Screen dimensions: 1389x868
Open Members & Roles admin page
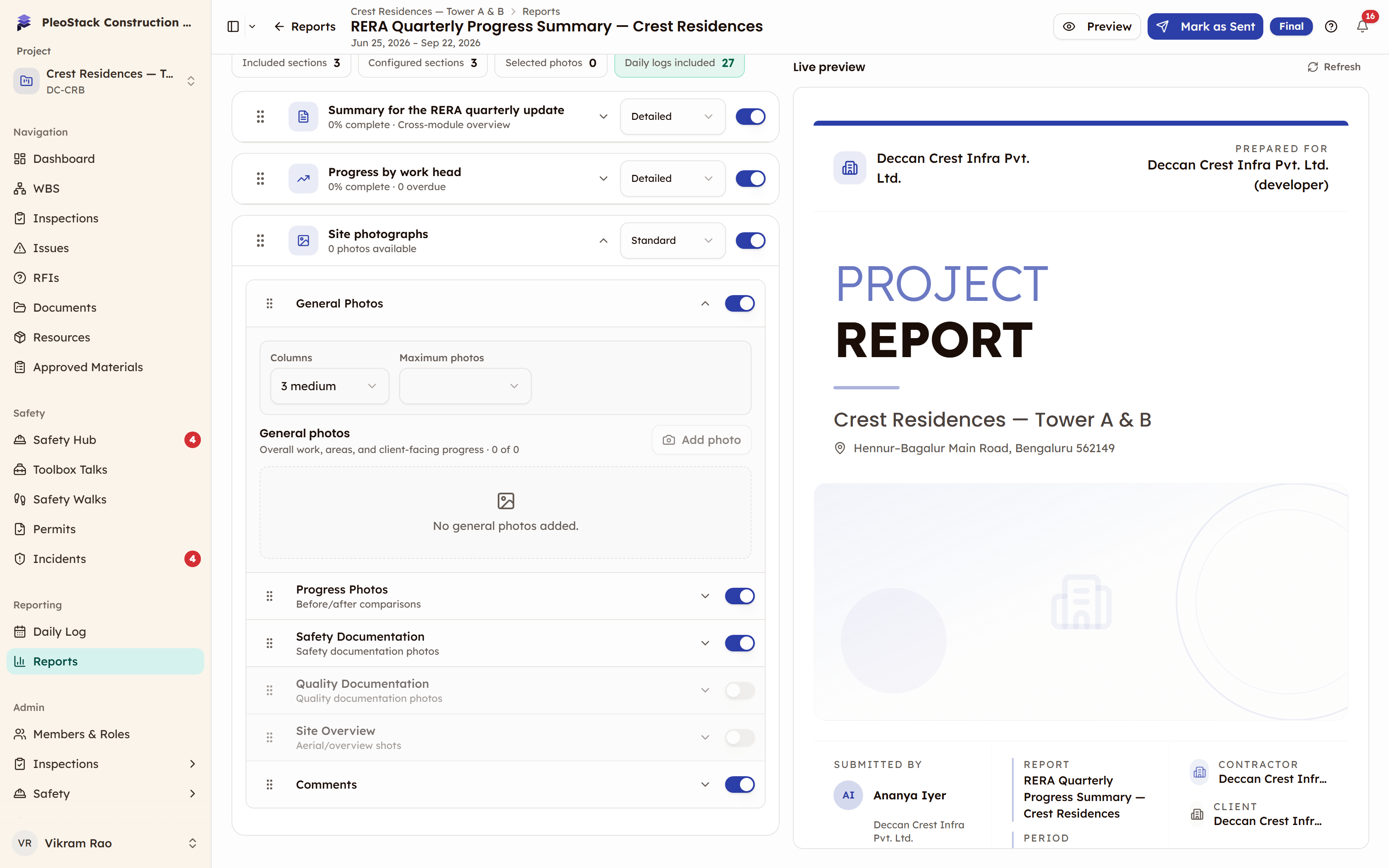point(105,734)
